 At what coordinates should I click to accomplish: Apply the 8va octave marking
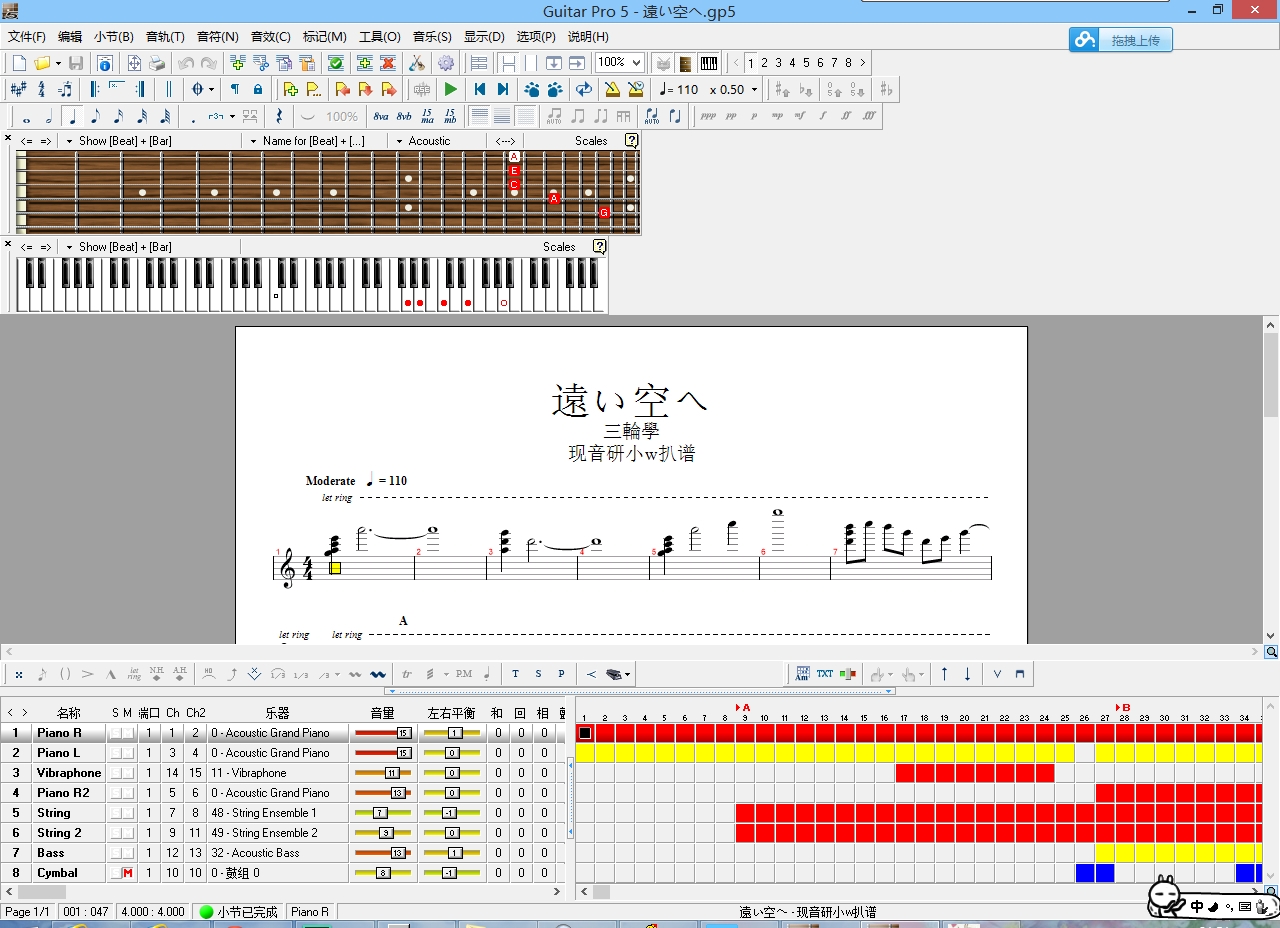[x=381, y=116]
